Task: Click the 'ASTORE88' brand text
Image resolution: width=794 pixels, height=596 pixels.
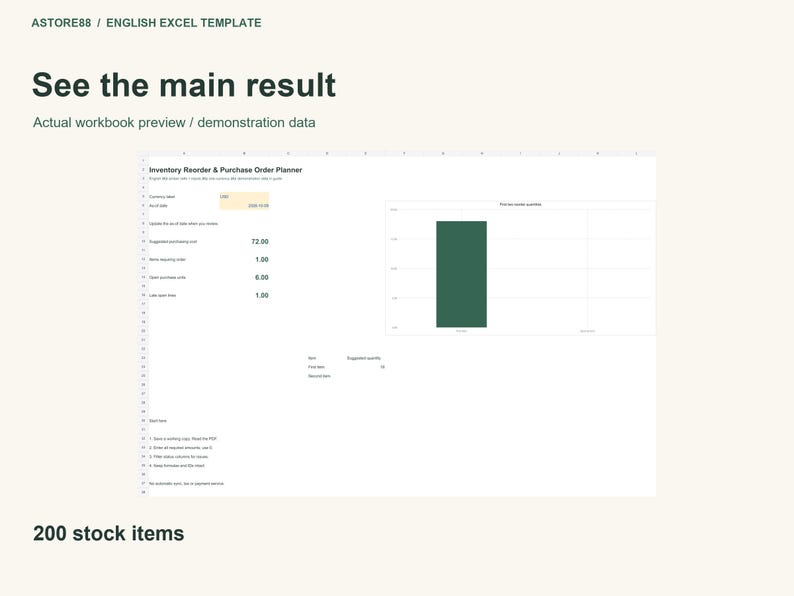Action: coord(61,23)
